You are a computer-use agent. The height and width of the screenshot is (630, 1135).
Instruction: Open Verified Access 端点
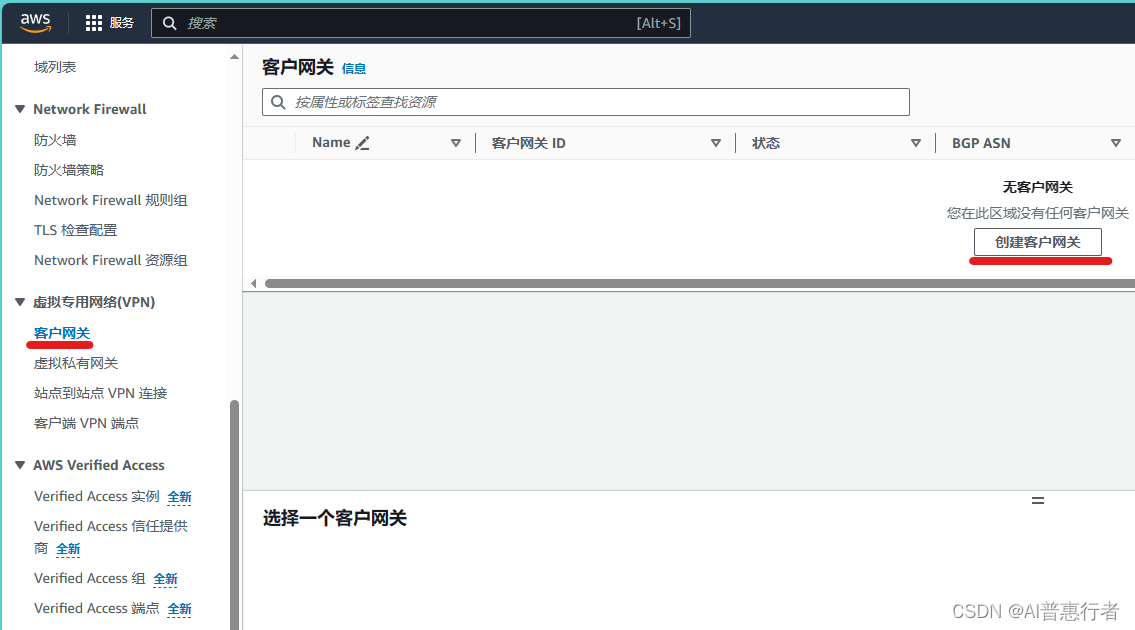coord(97,608)
